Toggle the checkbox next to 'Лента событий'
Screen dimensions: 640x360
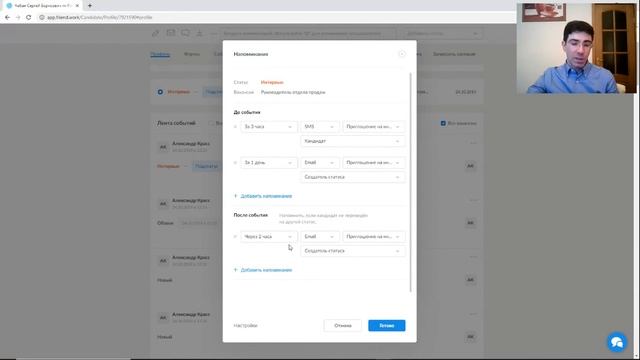[211, 123]
